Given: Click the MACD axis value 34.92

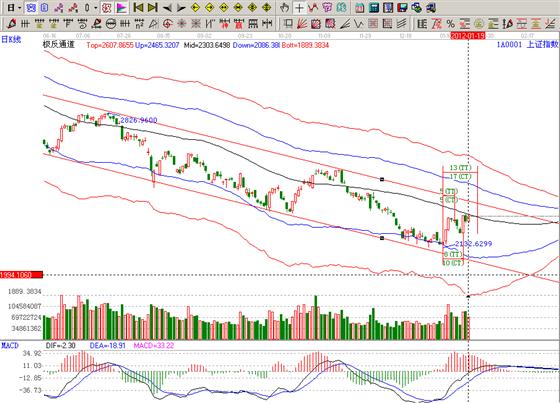Looking at the screenshot, I should coord(32,353).
